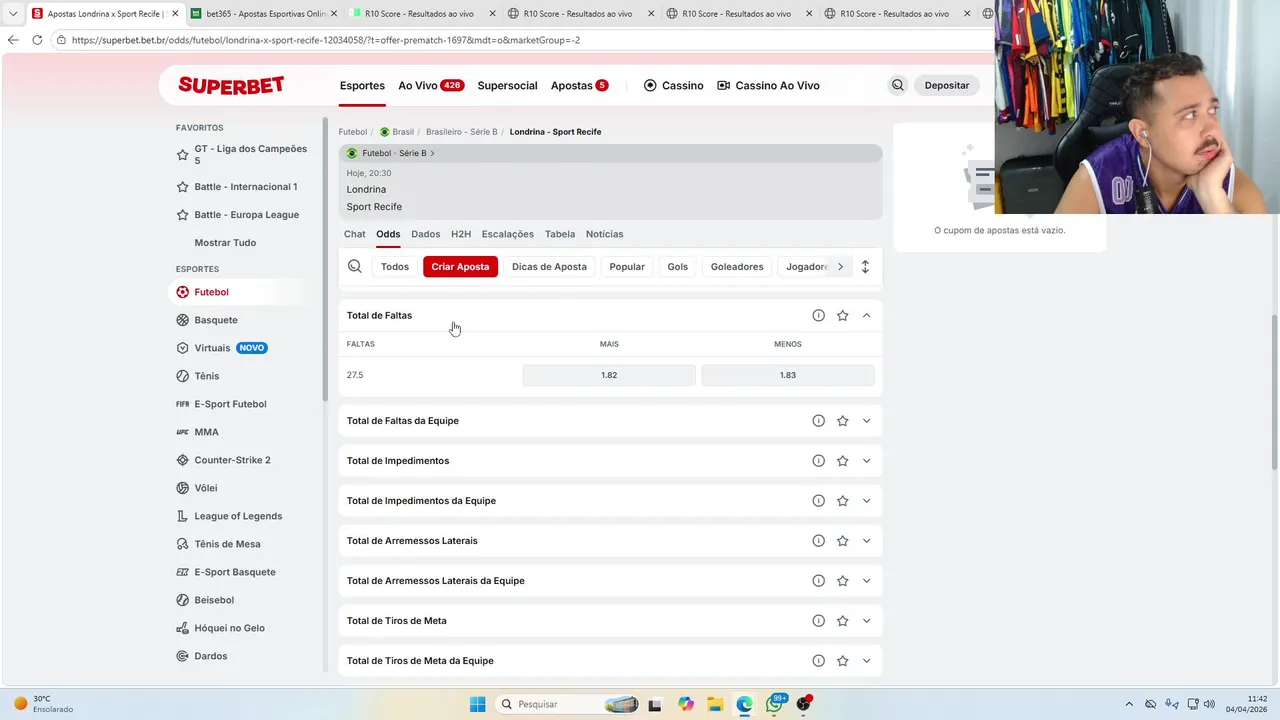This screenshot has height=720, width=1280.
Task: Favorite Total de Arremessos Laterais market
Action: 842,541
